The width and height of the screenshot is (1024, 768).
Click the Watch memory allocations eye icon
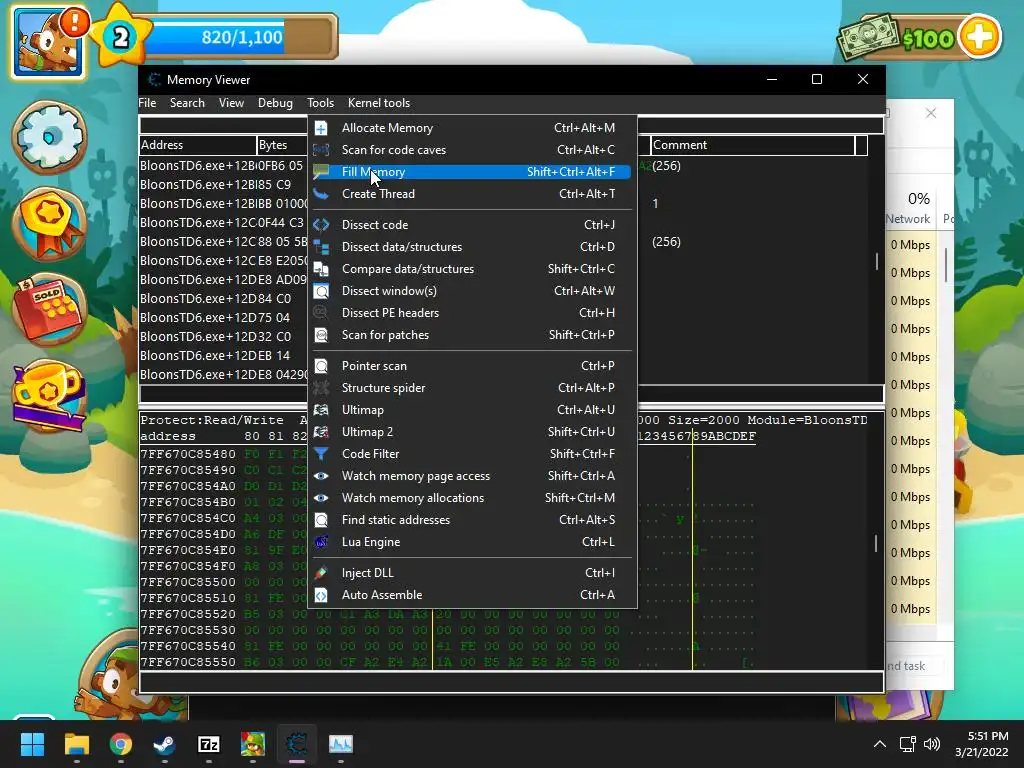[x=321, y=498]
